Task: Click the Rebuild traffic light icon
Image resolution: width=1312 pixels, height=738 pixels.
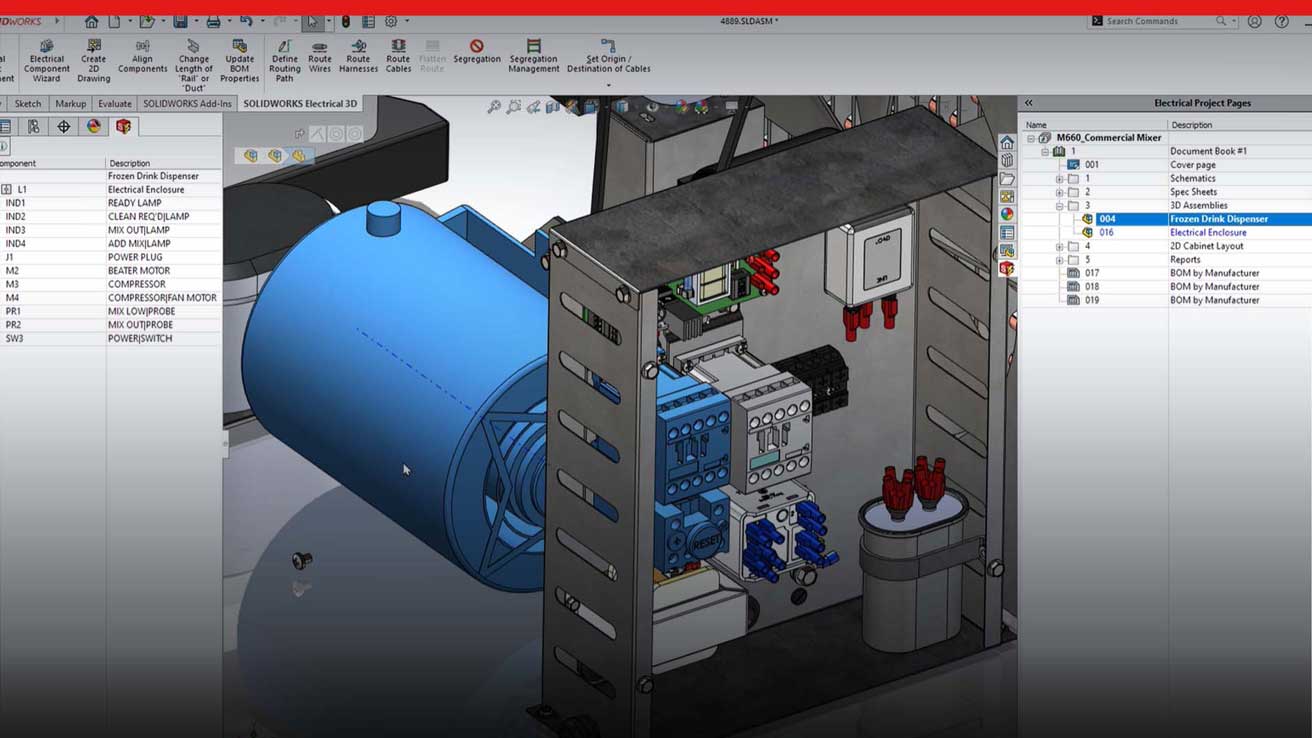Action: tap(346, 21)
